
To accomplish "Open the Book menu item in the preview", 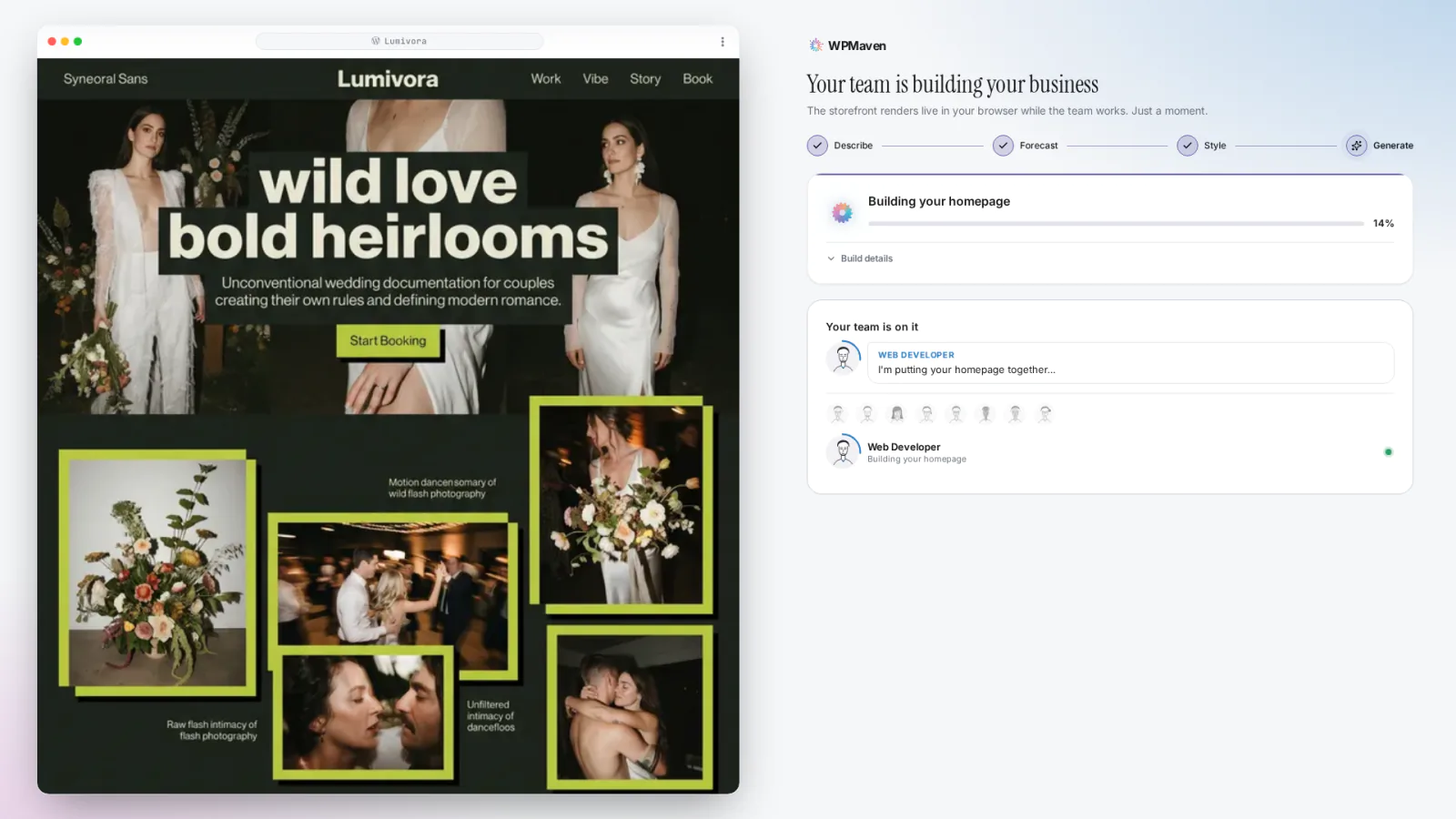I will click(698, 79).
